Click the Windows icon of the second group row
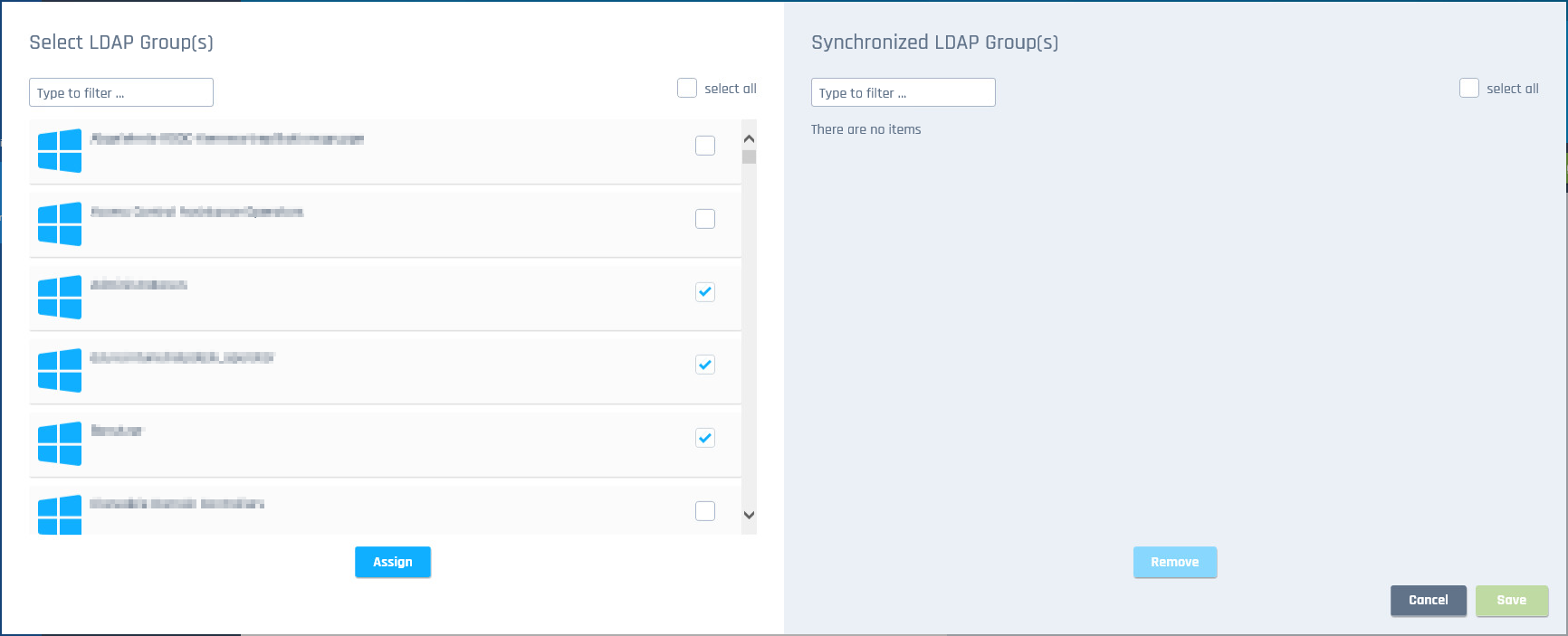1568x636 pixels. [60, 224]
